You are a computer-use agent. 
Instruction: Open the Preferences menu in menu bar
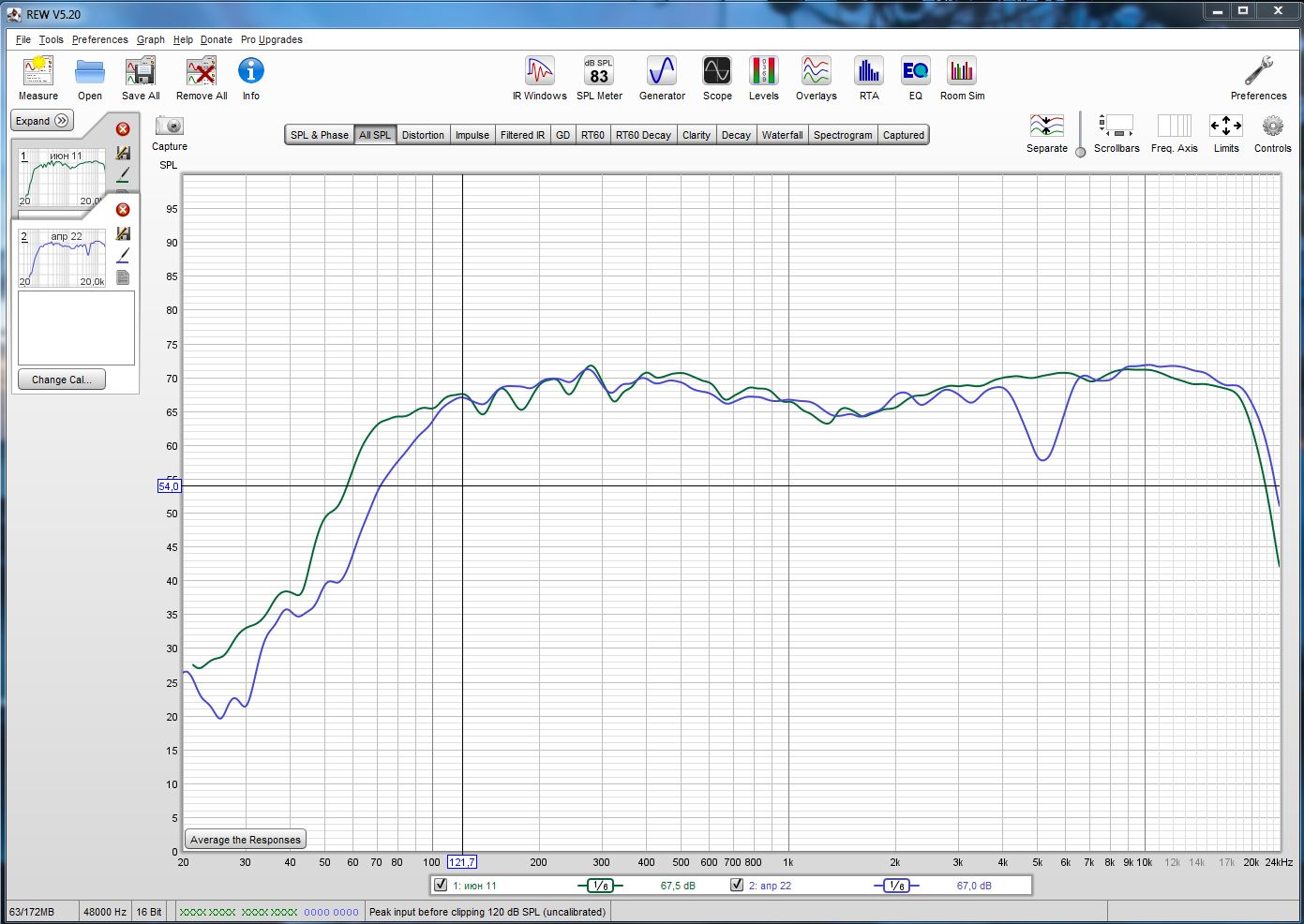click(99, 39)
